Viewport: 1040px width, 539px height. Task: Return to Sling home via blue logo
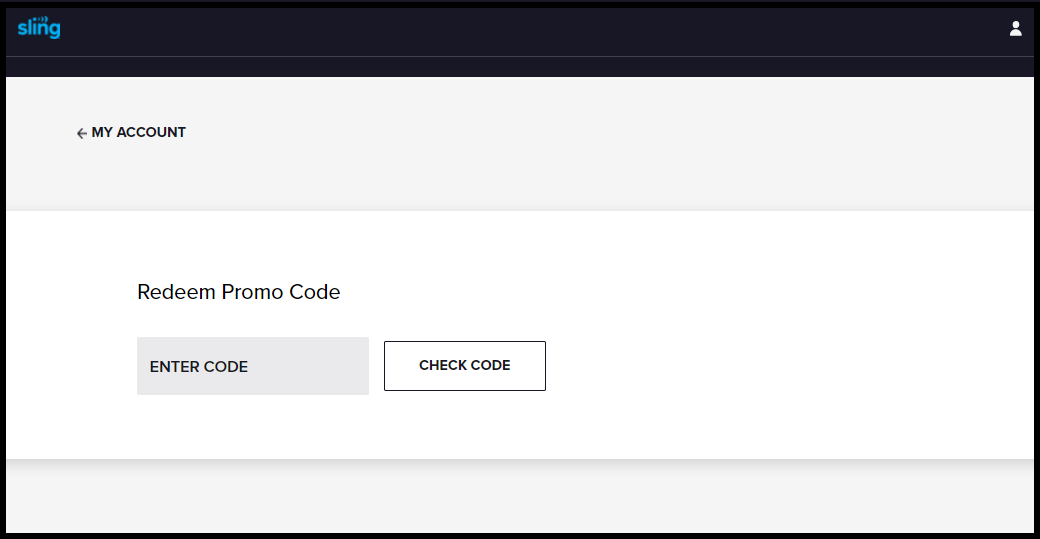(x=38, y=28)
